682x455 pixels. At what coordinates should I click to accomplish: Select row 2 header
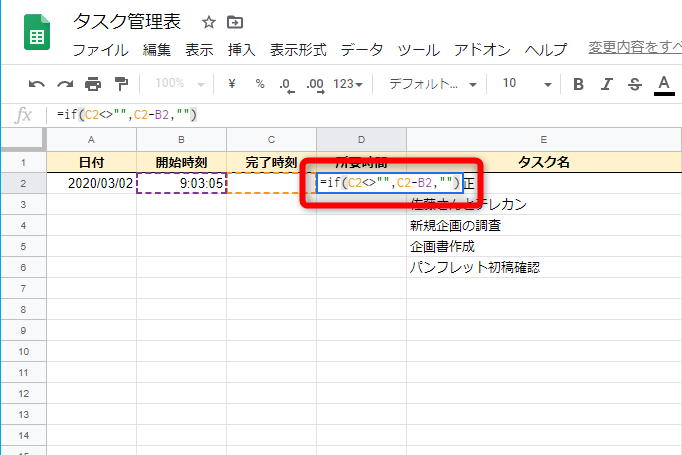click(x=23, y=184)
